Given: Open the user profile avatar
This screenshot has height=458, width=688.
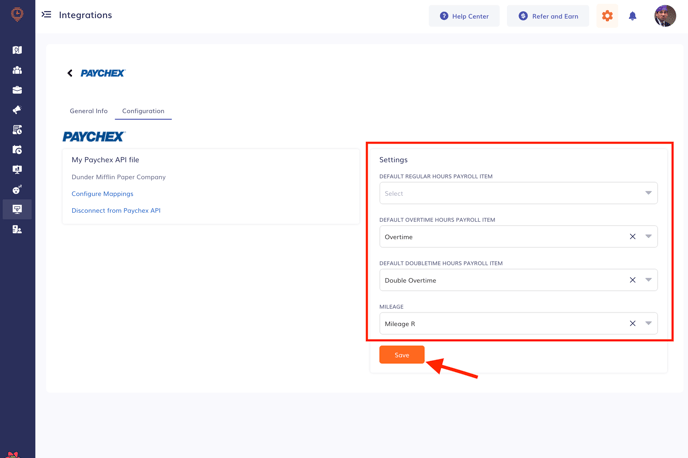Looking at the screenshot, I should point(665,16).
